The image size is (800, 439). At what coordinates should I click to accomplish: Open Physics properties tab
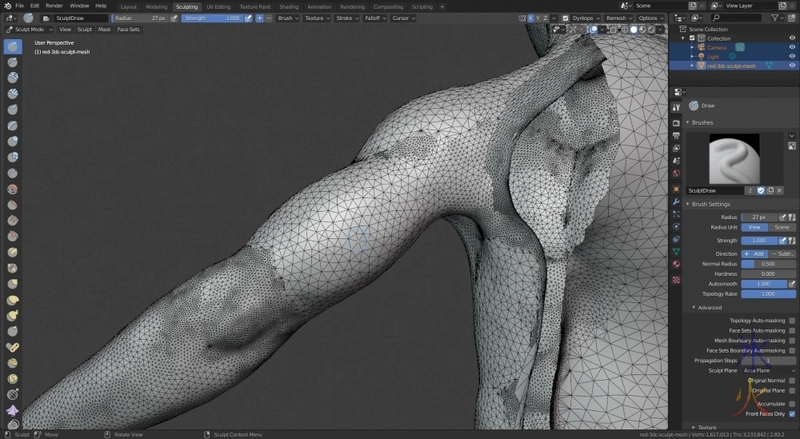[676, 226]
